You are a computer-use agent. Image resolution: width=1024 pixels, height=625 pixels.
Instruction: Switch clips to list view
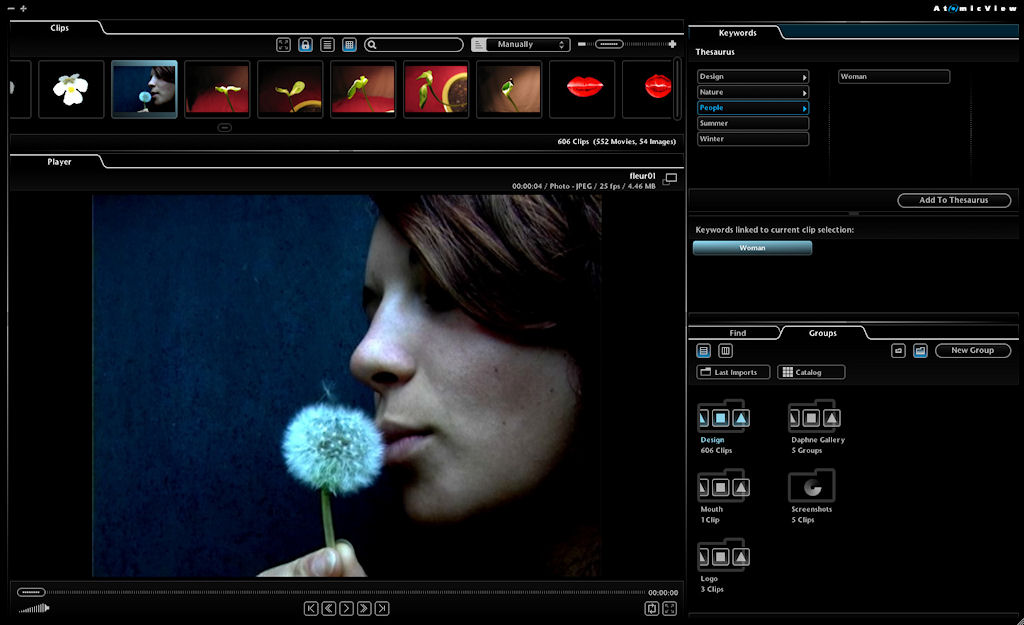(x=327, y=45)
